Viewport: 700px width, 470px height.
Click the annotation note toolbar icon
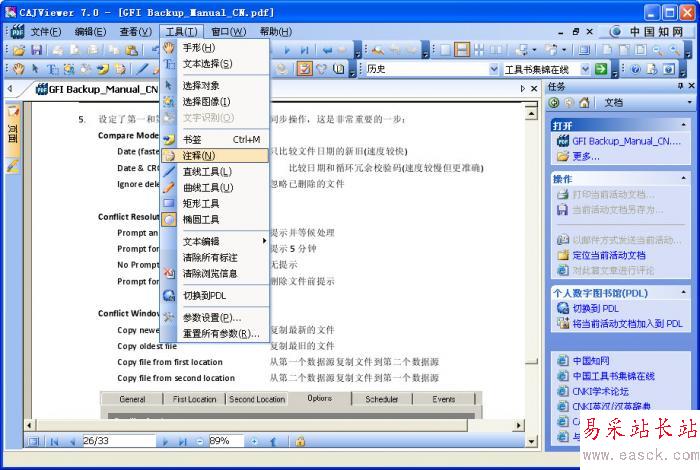pyautogui.click(x=120, y=69)
